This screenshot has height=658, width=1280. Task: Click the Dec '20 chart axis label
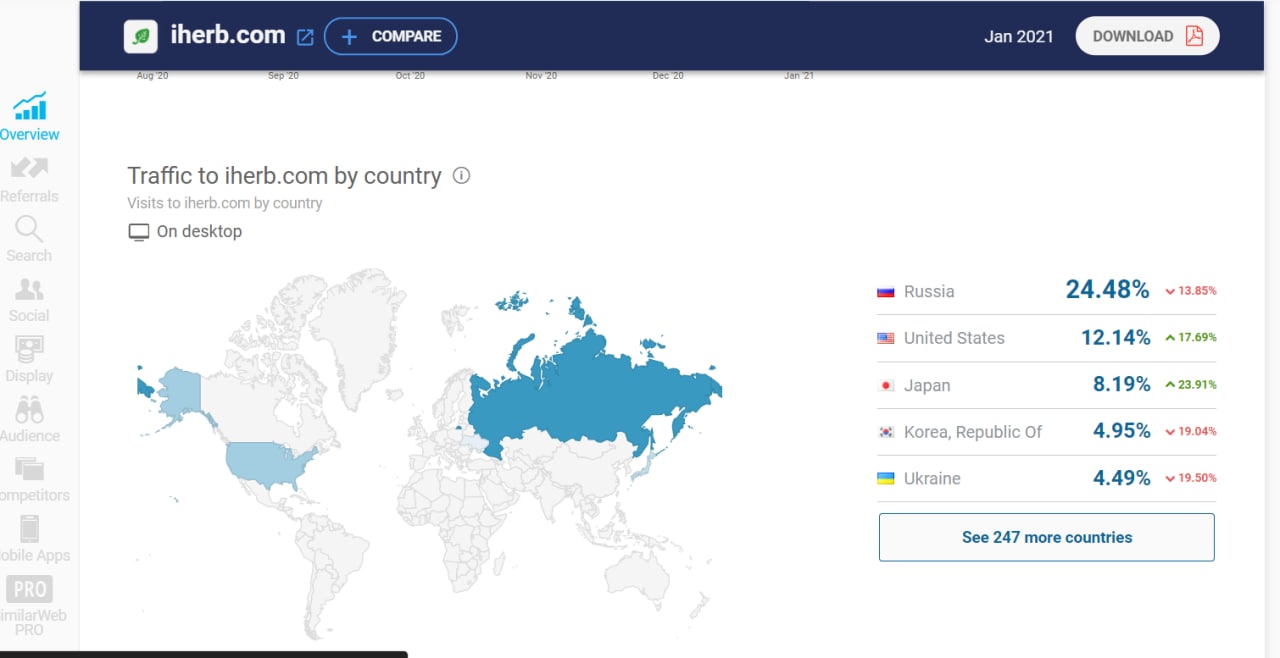(668, 76)
